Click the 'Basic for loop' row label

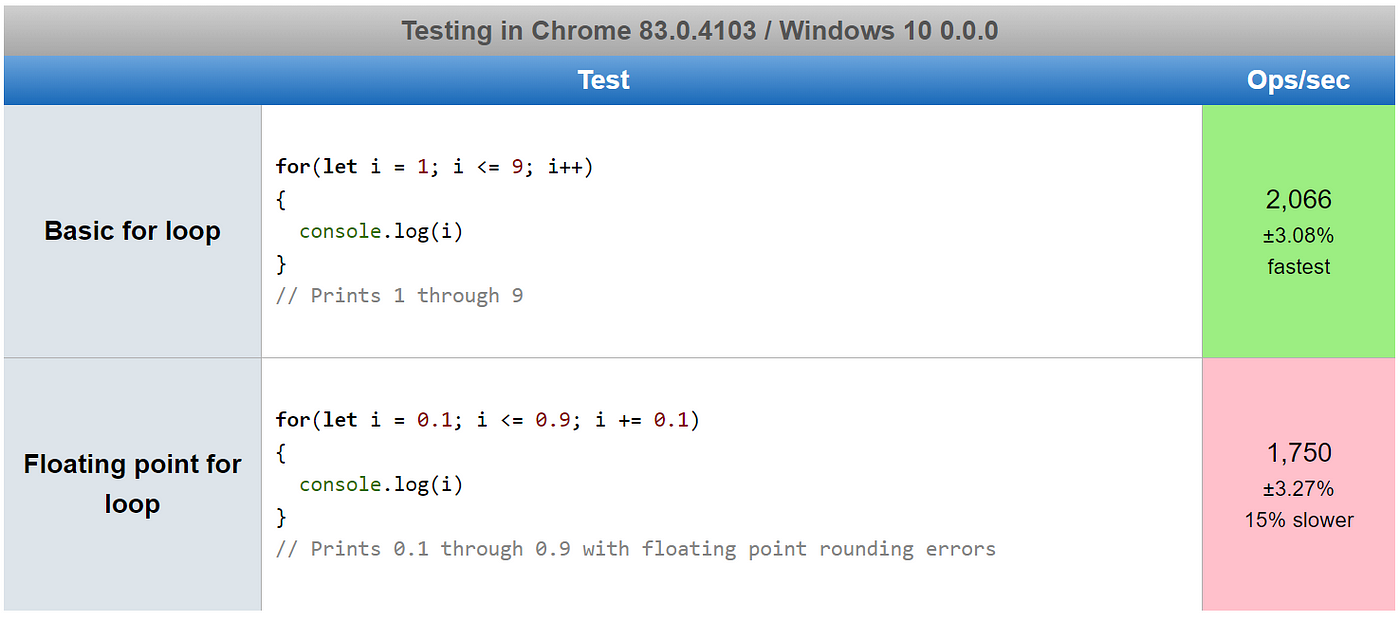click(x=132, y=231)
